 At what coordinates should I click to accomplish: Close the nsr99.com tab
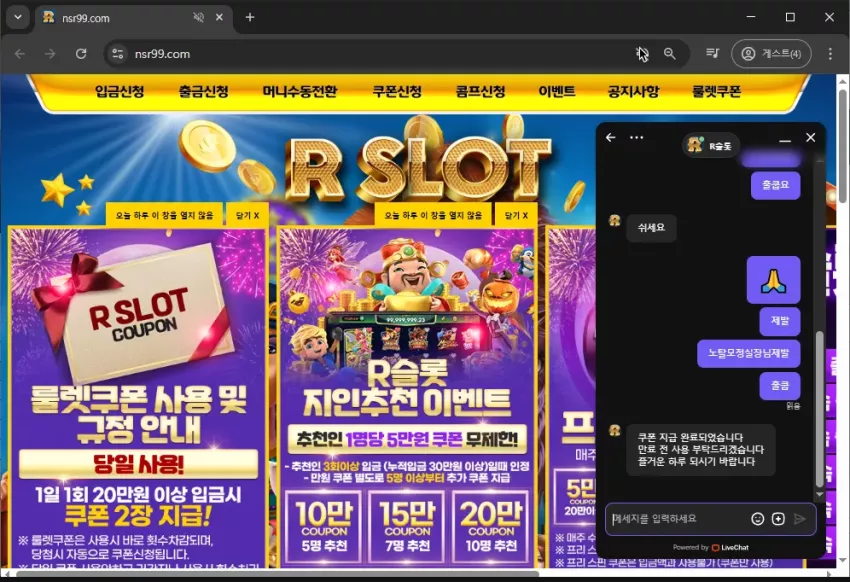(x=219, y=17)
